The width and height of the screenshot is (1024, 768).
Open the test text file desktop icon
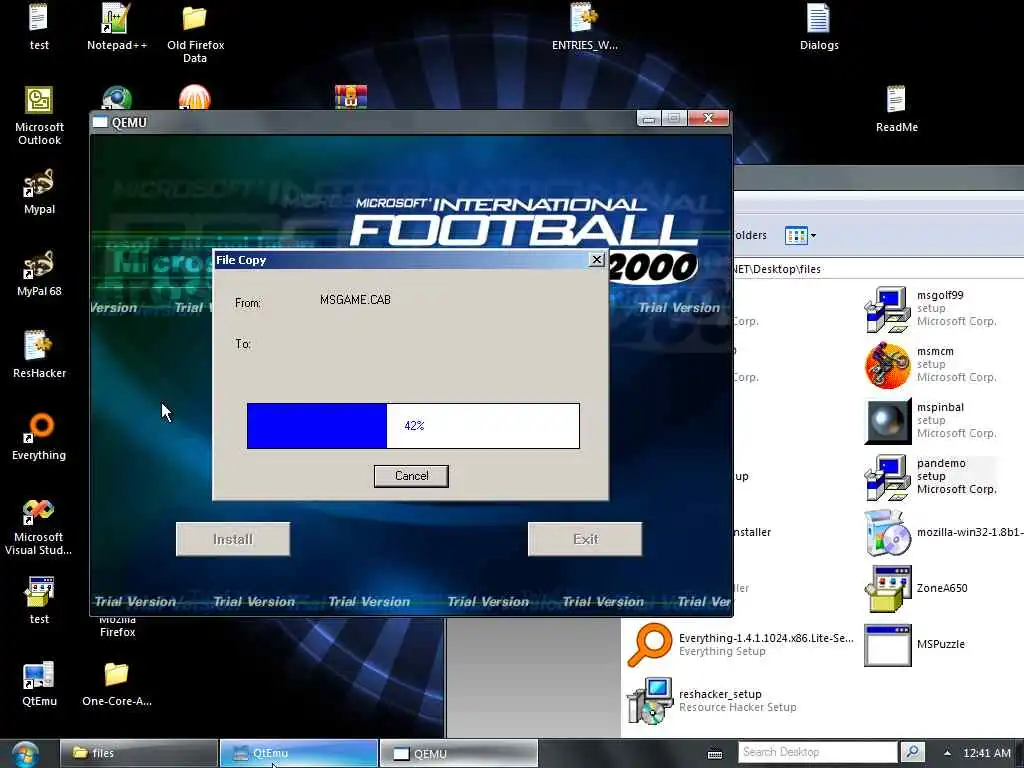39,26
